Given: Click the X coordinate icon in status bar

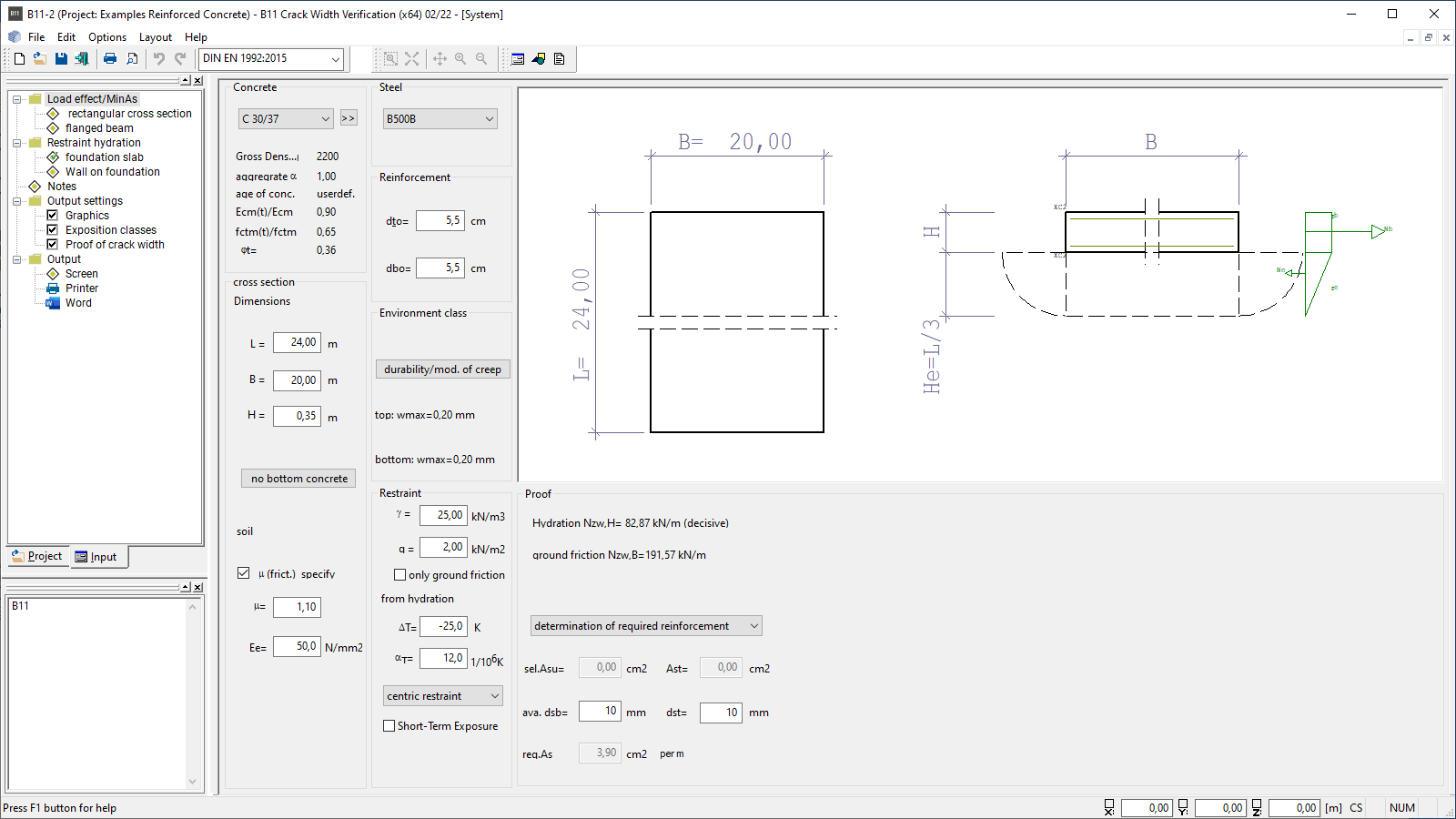Looking at the screenshot, I should click(1109, 807).
